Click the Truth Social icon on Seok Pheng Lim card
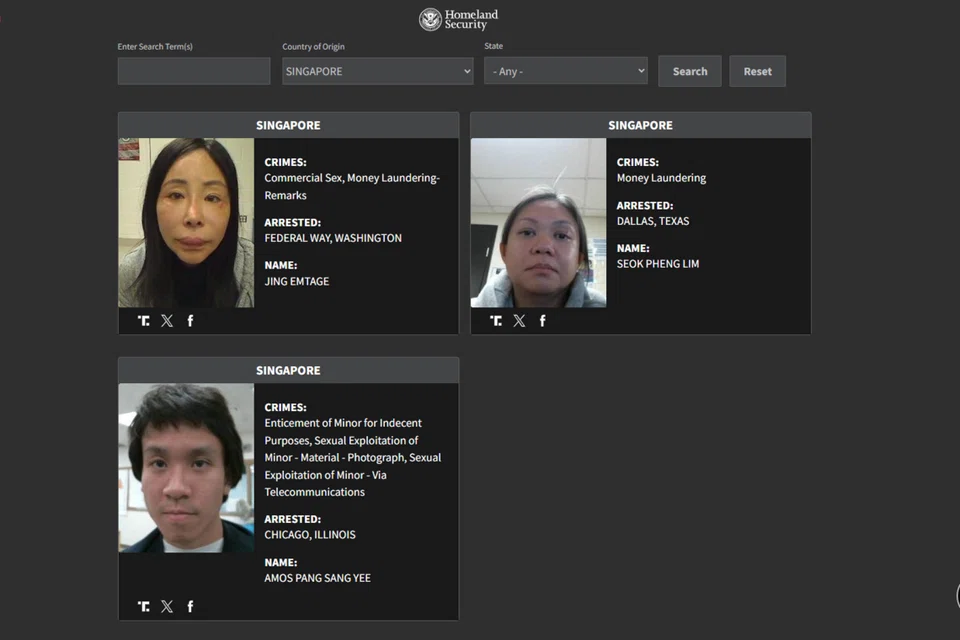This screenshot has width=960, height=640. pyautogui.click(x=496, y=321)
